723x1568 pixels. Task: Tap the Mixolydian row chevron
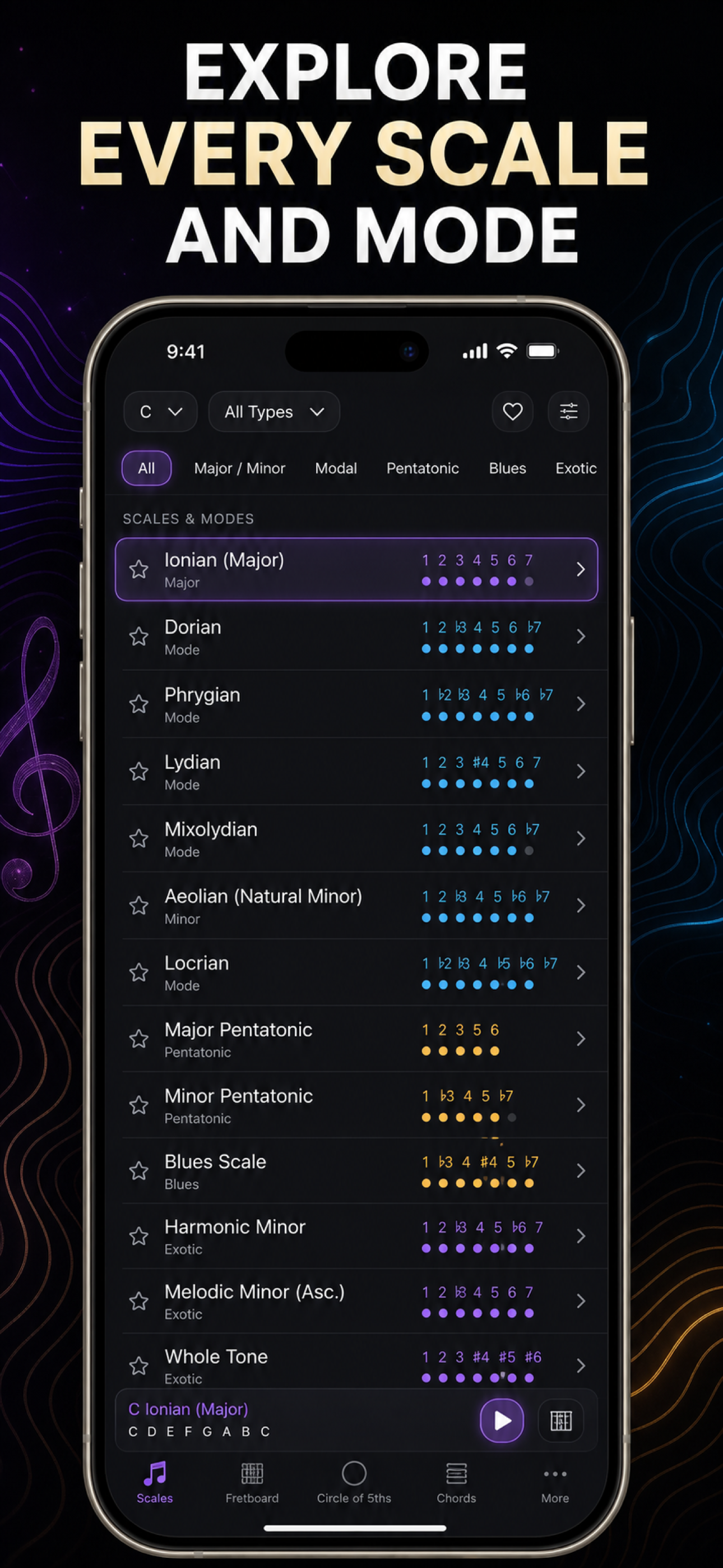click(x=581, y=839)
